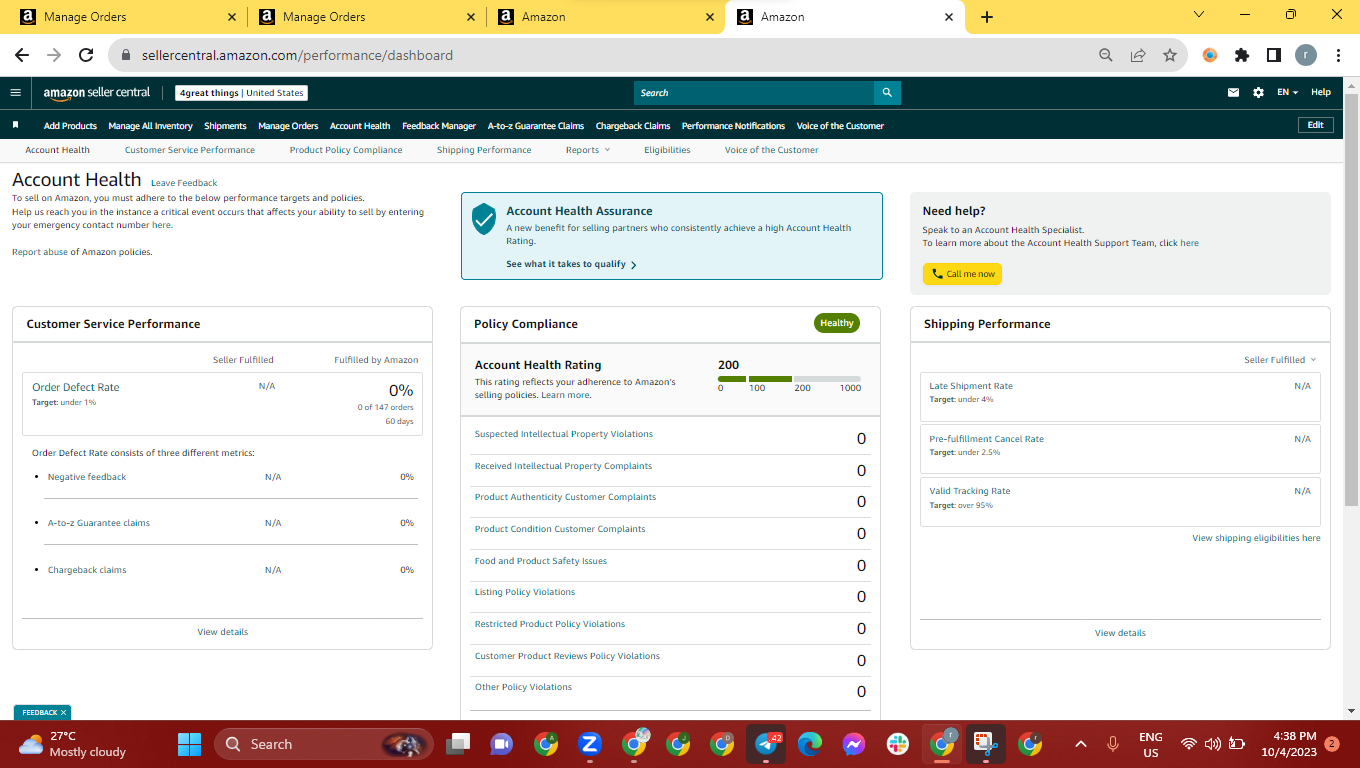Go back using the browser back arrow
The height and width of the screenshot is (768, 1360).
coord(22,55)
